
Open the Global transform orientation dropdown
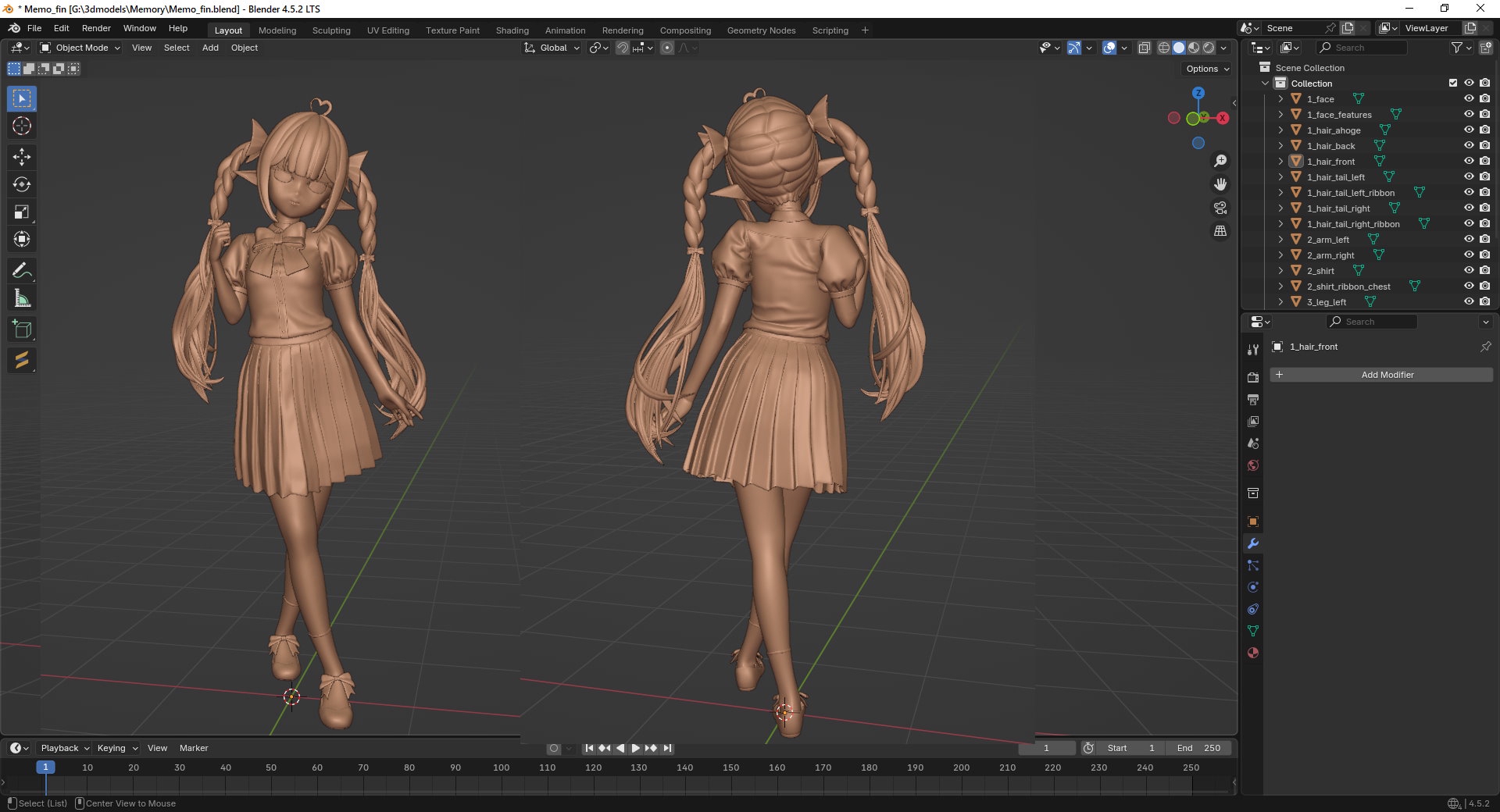click(x=552, y=48)
